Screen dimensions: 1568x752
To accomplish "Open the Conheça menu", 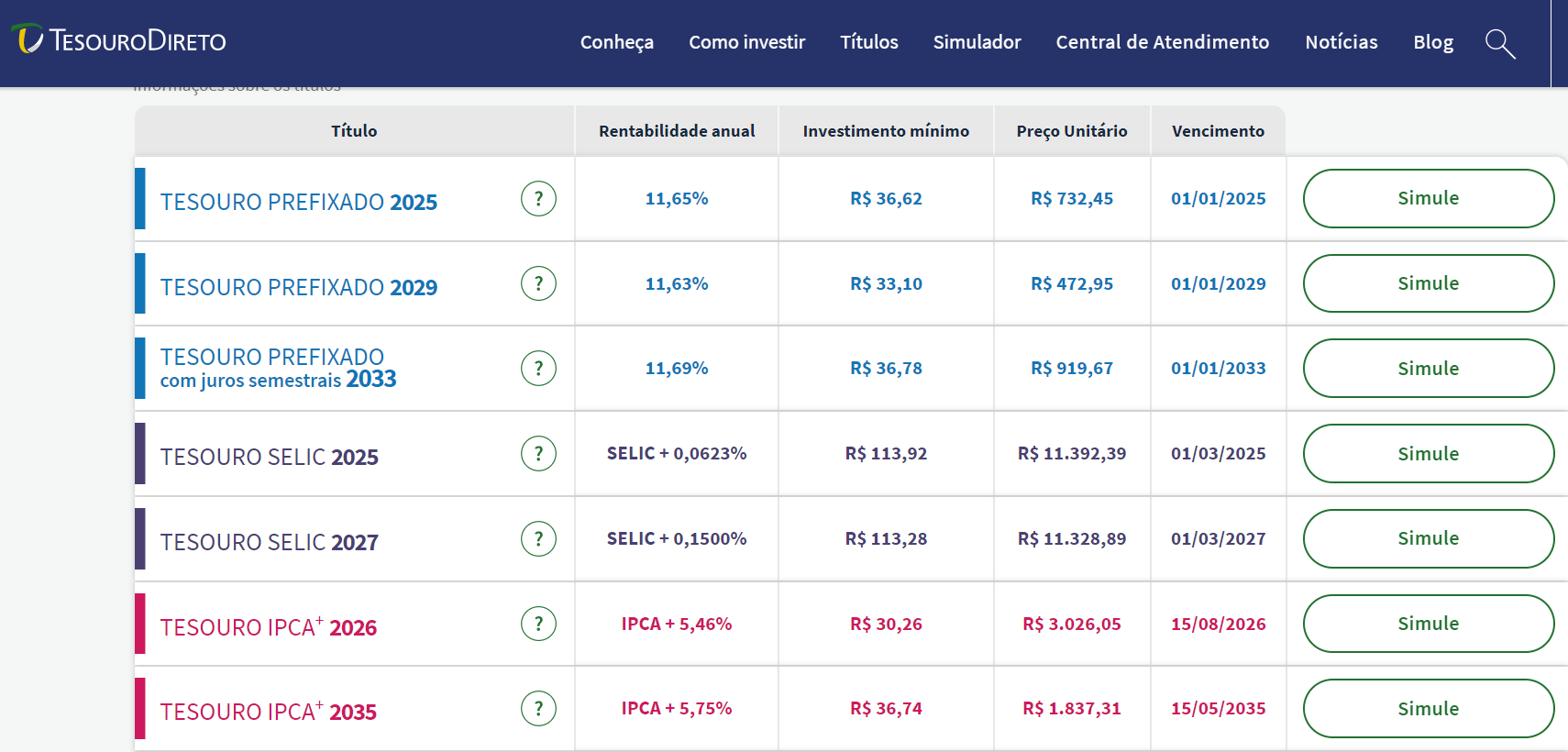I will tap(617, 42).
